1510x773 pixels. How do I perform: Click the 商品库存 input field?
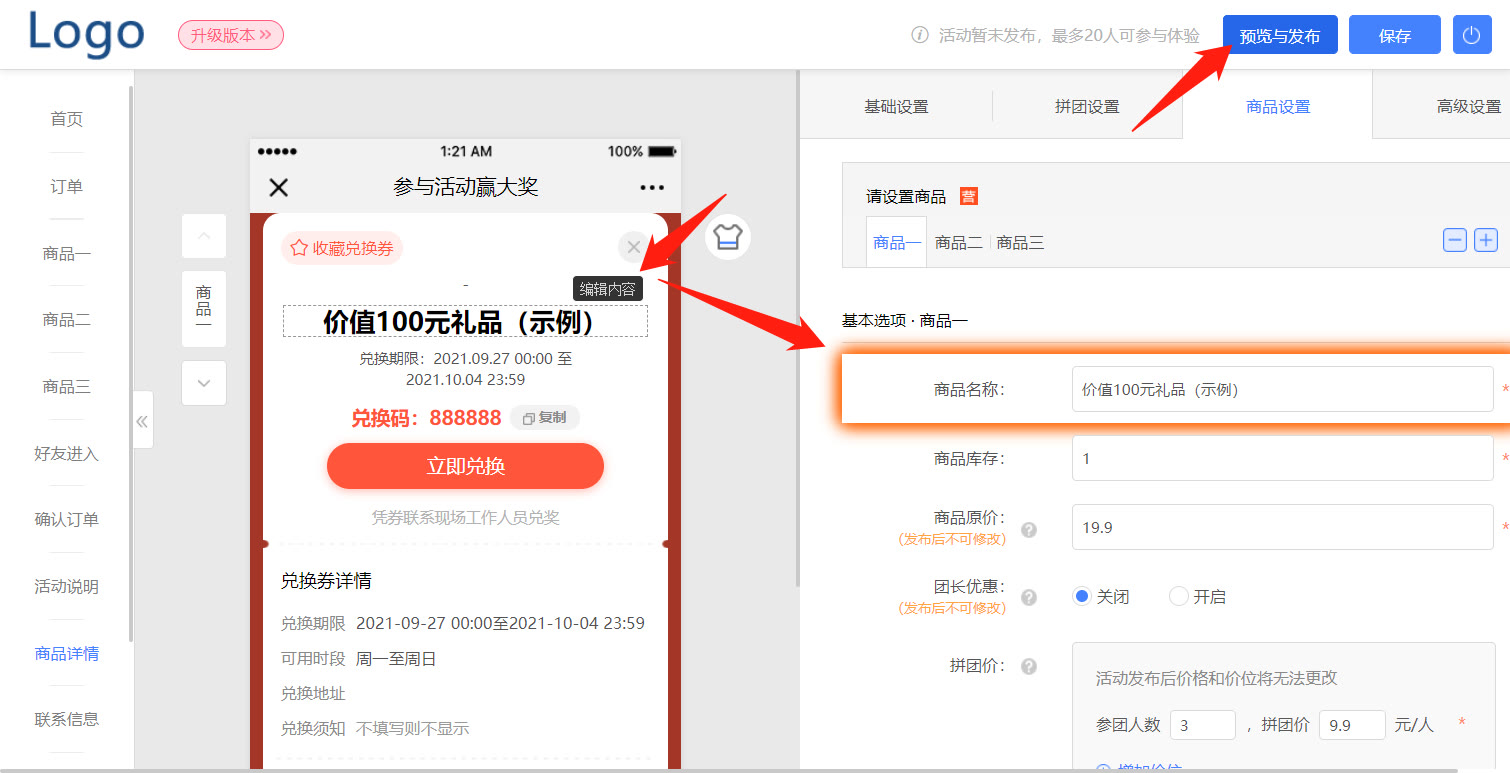(x=1282, y=458)
